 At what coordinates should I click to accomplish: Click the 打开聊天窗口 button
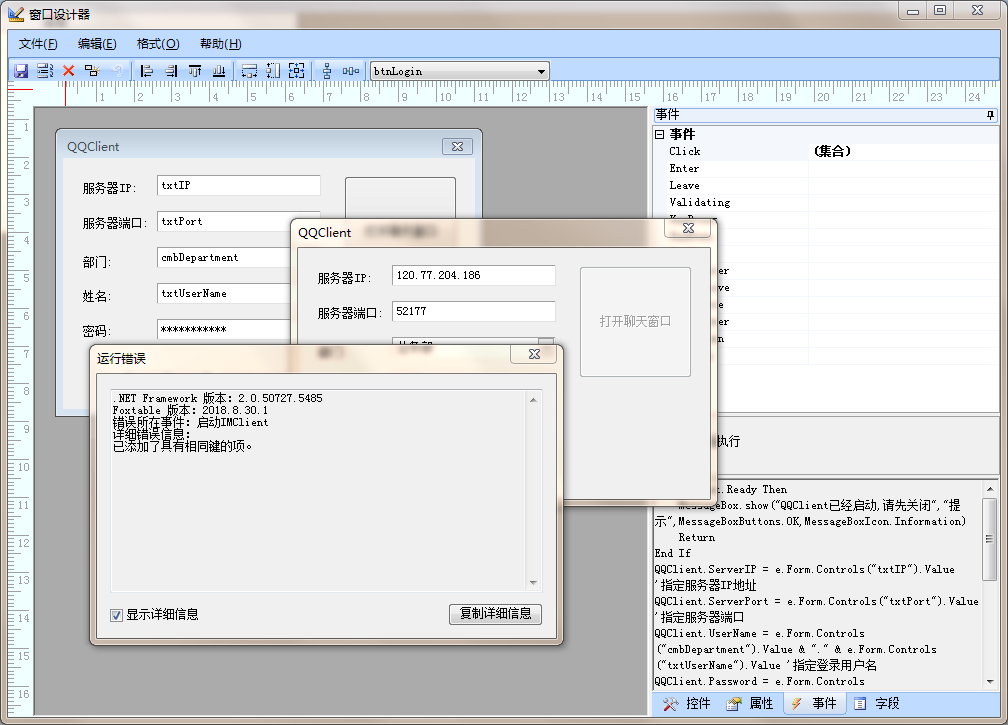(x=635, y=321)
